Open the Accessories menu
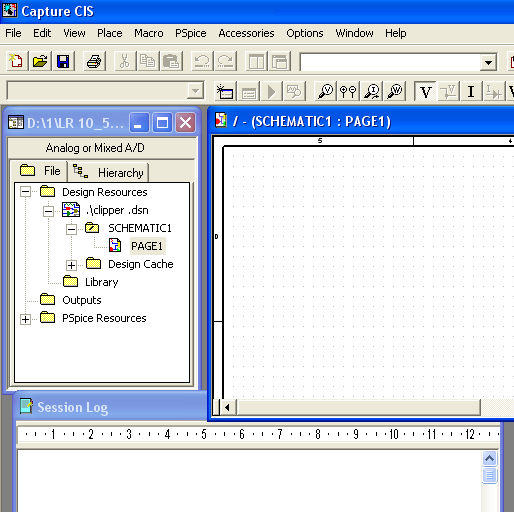Screen dimensions: 514x512 246,33
